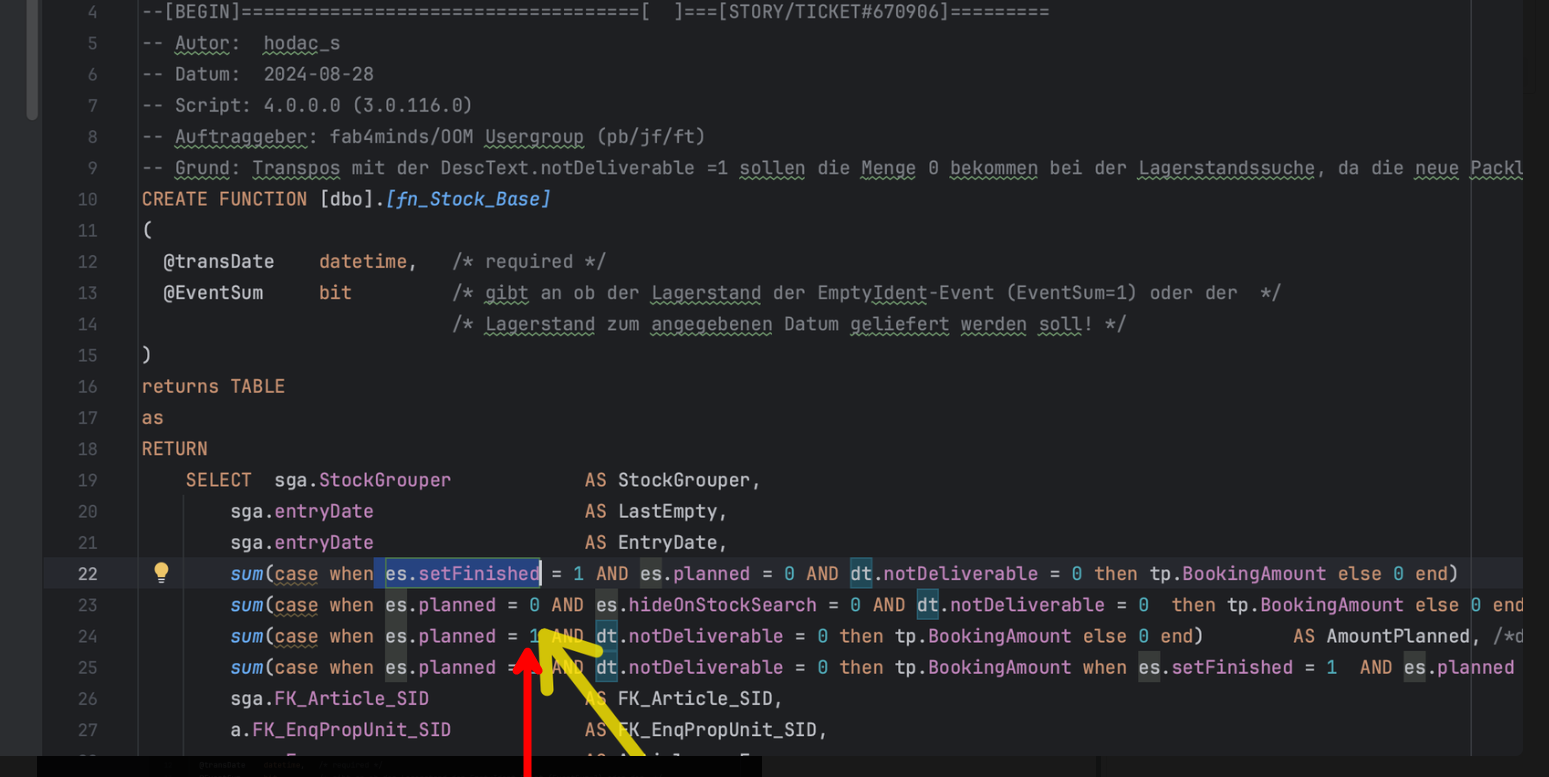Click the author name hodac_s
Image resolution: width=1549 pixels, height=777 pixels.
pyautogui.click(x=301, y=43)
